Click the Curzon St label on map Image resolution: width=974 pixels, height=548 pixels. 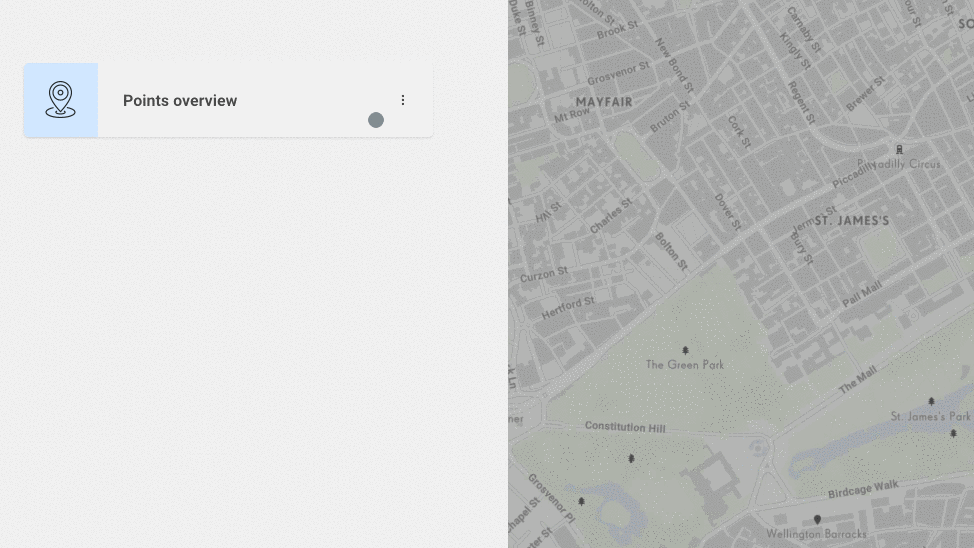[544, 274]
